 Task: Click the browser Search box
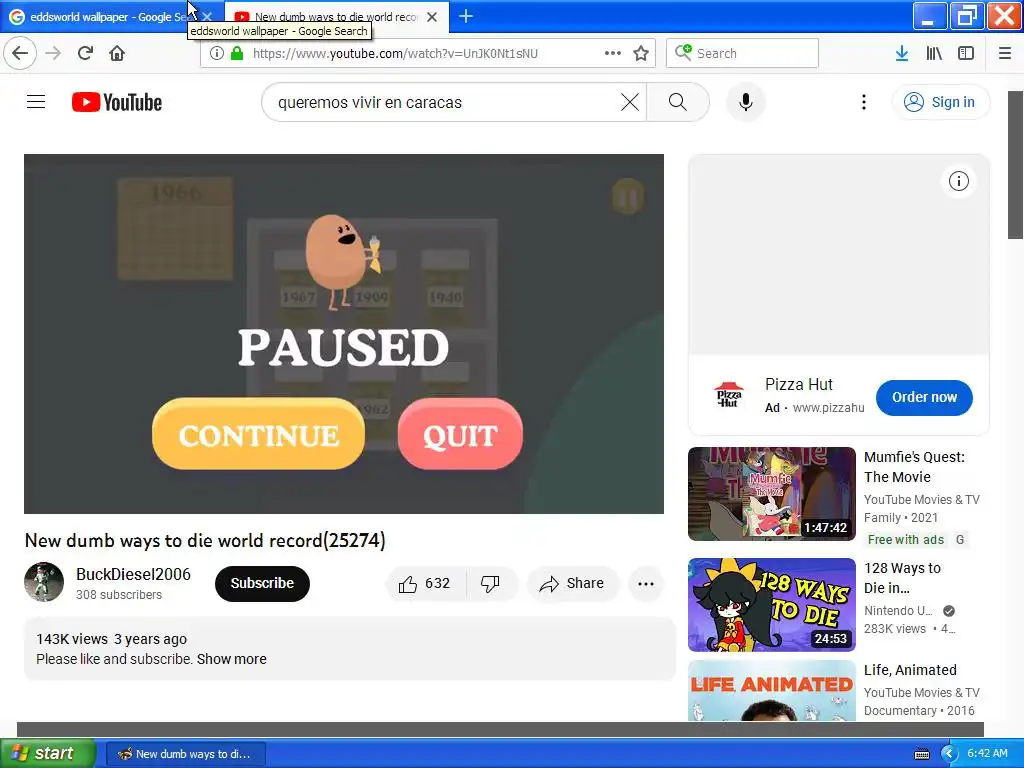pyautogui.click(x=742, y=53)
